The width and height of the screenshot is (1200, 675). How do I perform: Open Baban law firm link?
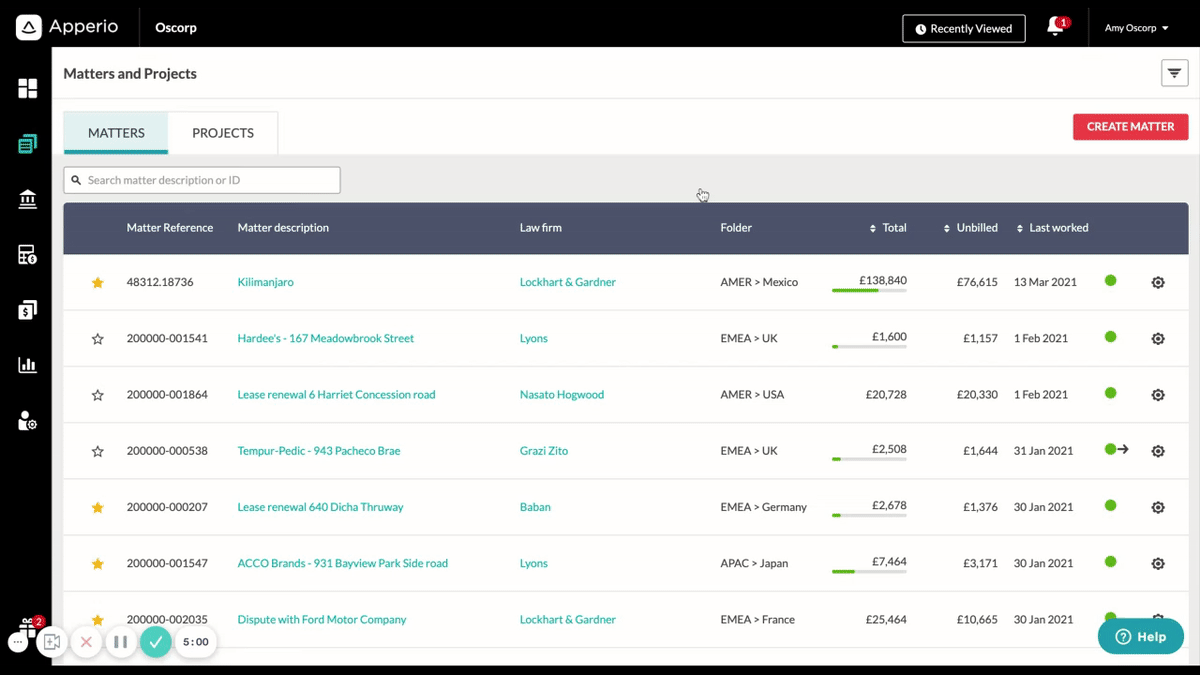point(535,507)
